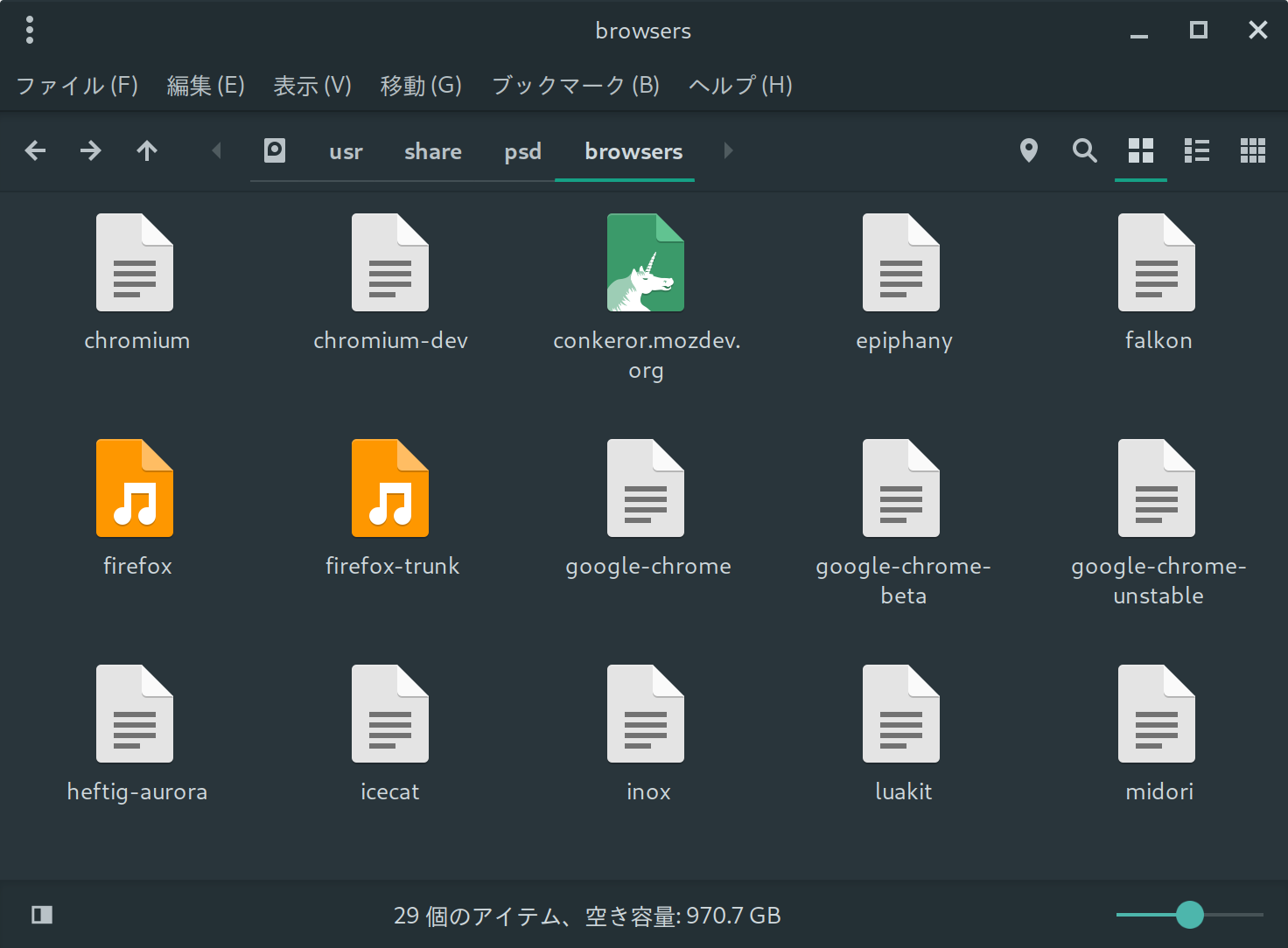This screenshot has width=1288, height=948.
Task: Close the browsers window
Action: [1258, 31]
